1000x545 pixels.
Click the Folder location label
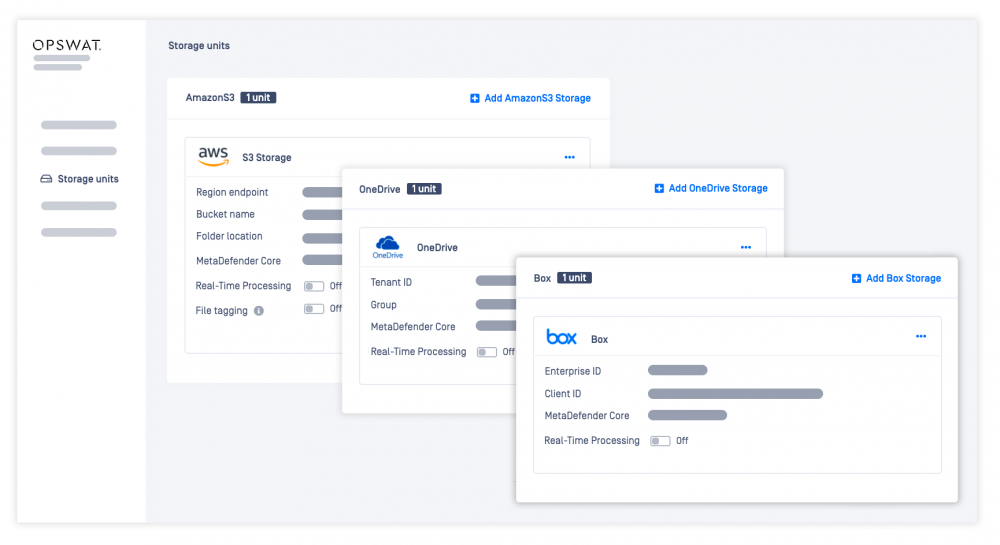229,236
